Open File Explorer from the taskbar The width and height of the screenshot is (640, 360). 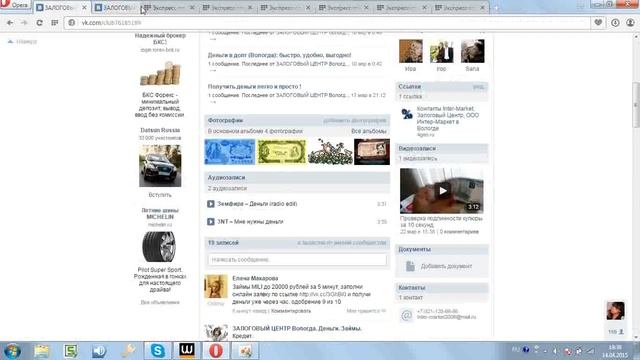(x=42, y=351)
